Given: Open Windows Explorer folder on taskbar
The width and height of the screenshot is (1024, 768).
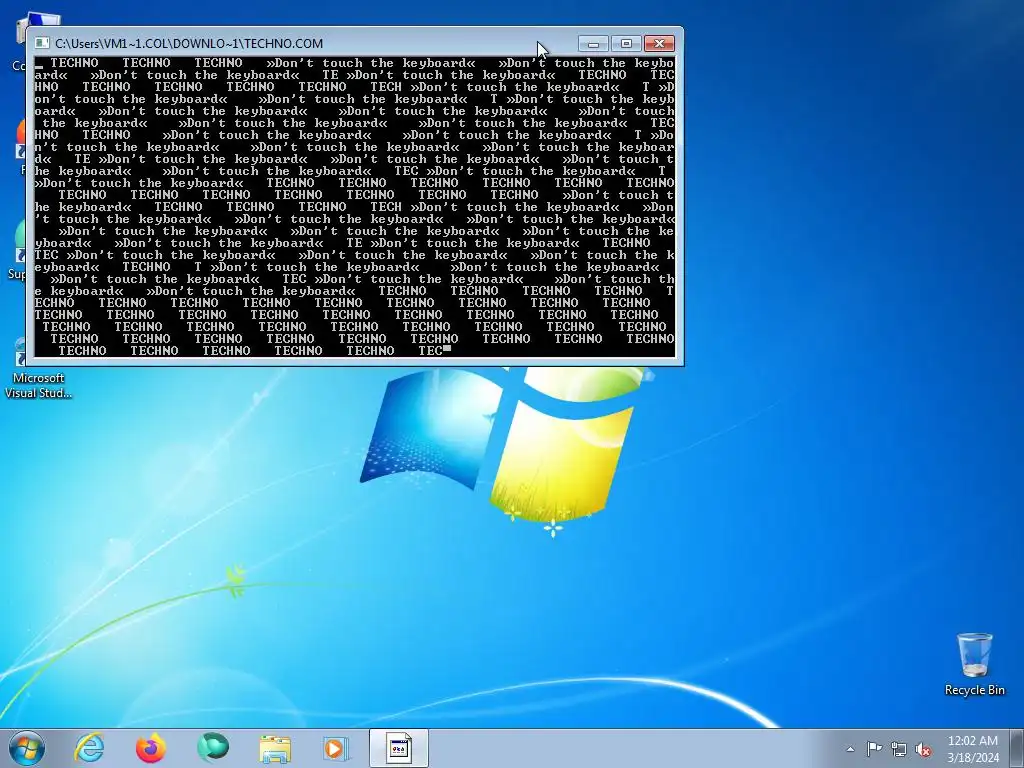Looking at the screenshot, I should tap(275, 749).
